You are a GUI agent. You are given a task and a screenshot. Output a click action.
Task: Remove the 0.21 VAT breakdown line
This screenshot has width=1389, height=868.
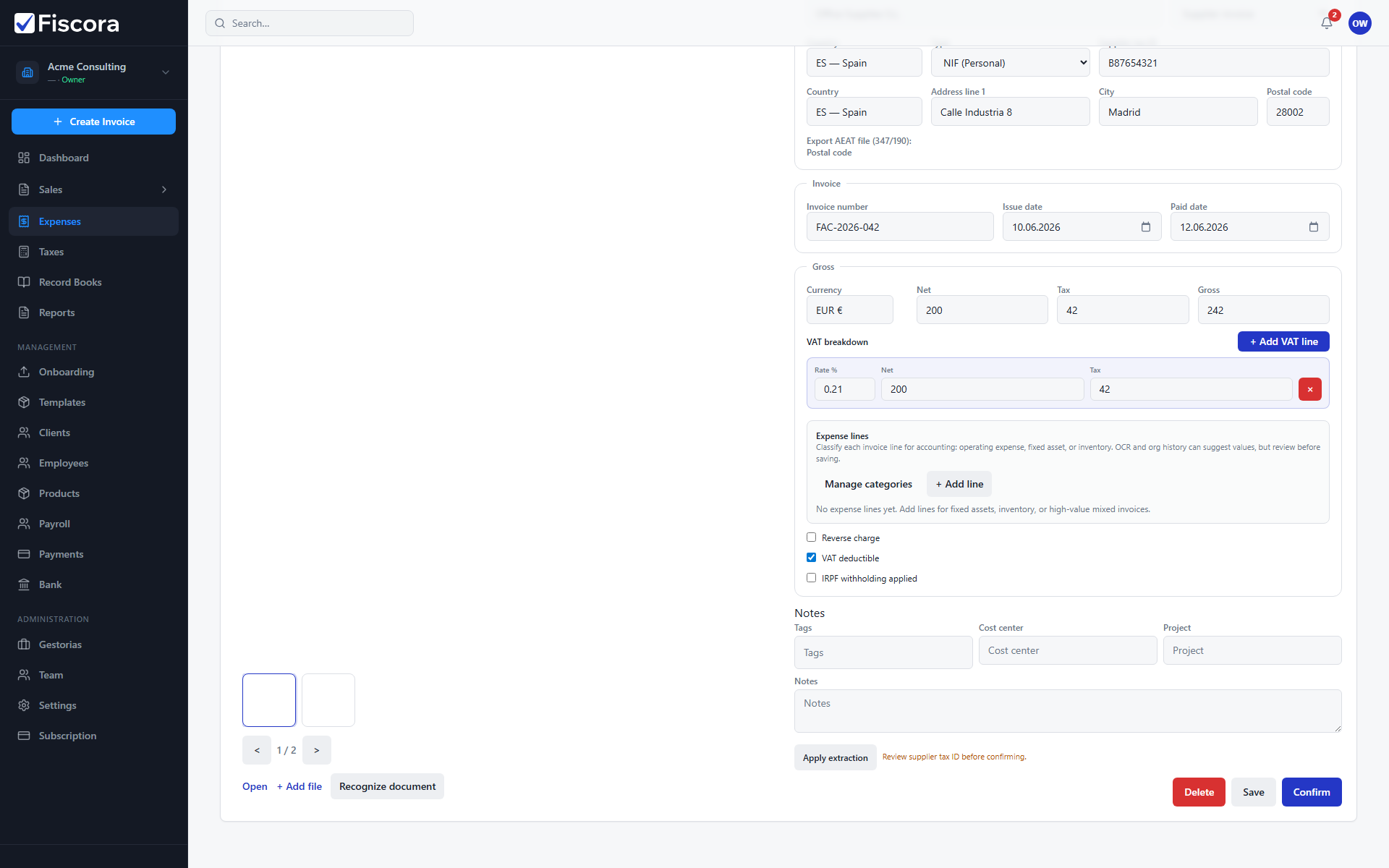point(1310,389)
